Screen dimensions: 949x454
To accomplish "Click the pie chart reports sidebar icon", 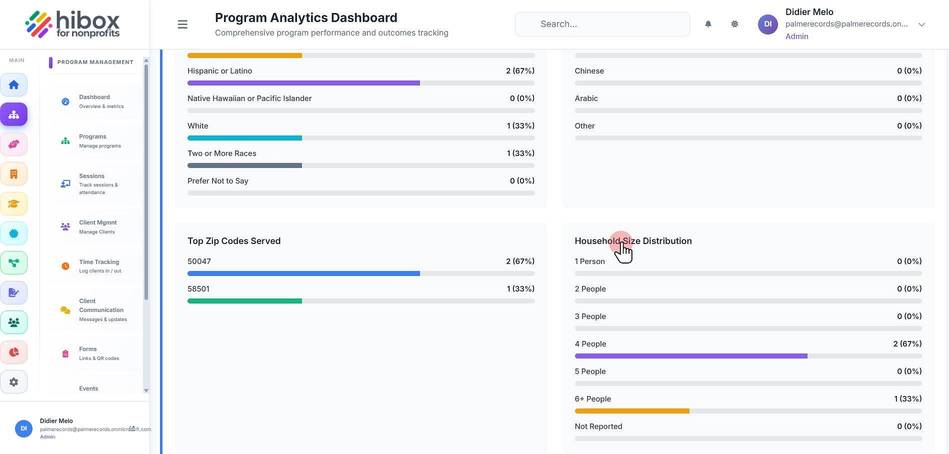I will pyautogui.click(x=13, y=352).
